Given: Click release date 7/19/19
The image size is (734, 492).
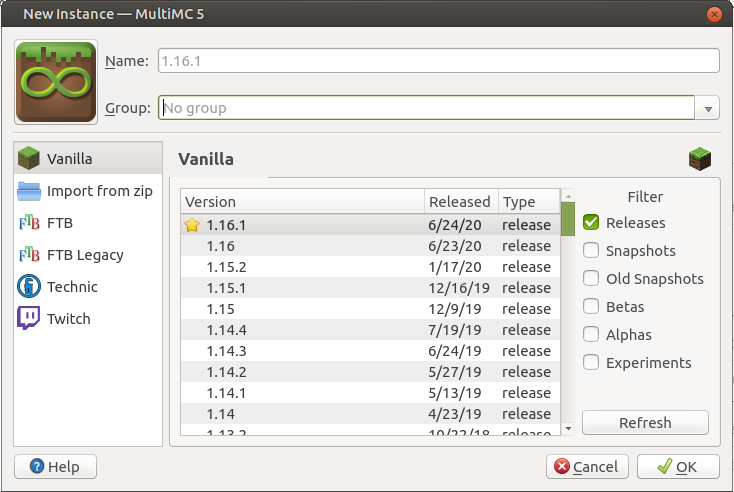Looking at the screenshot, I should point(455,330).
